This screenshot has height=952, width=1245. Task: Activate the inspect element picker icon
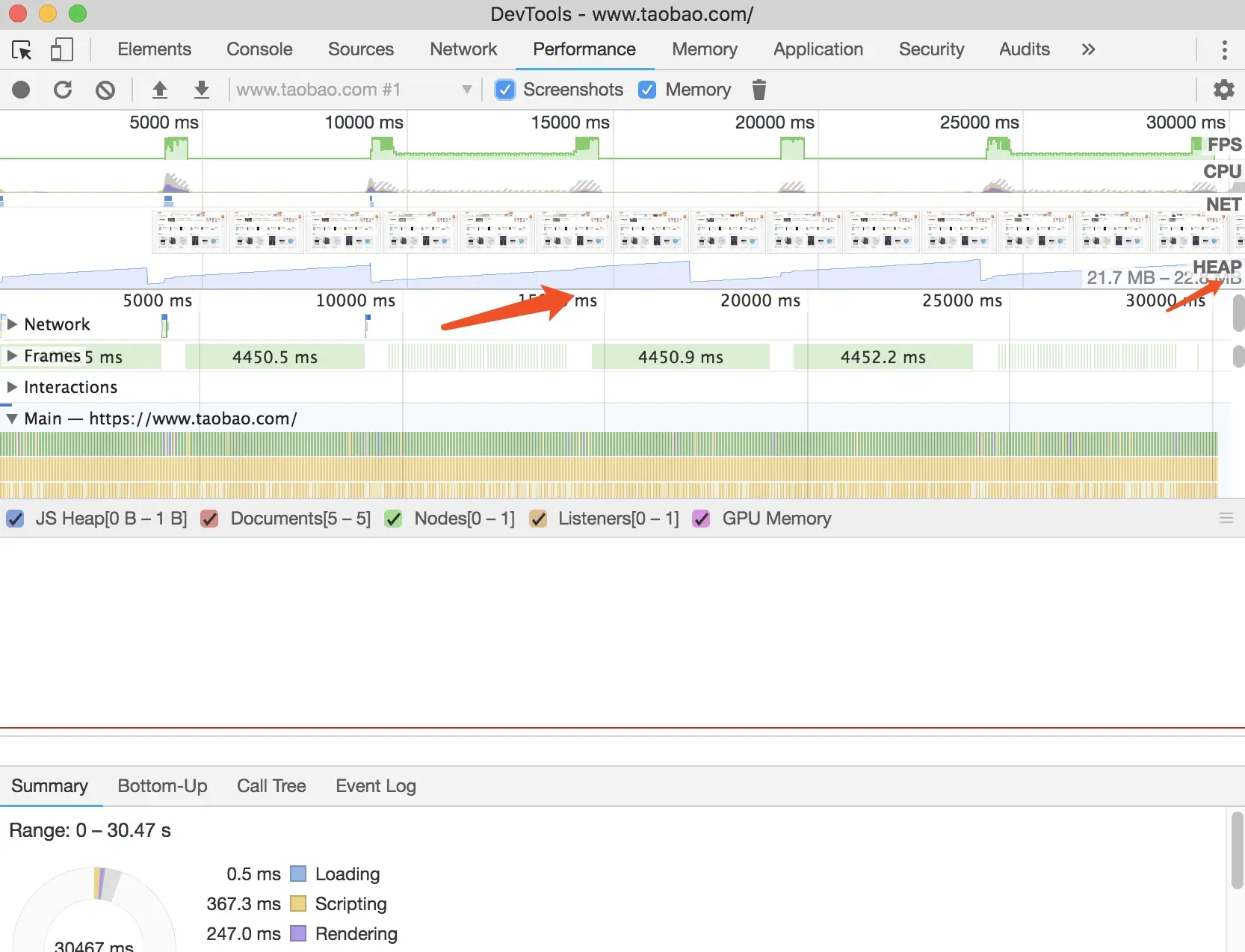(x=22, y=50)
